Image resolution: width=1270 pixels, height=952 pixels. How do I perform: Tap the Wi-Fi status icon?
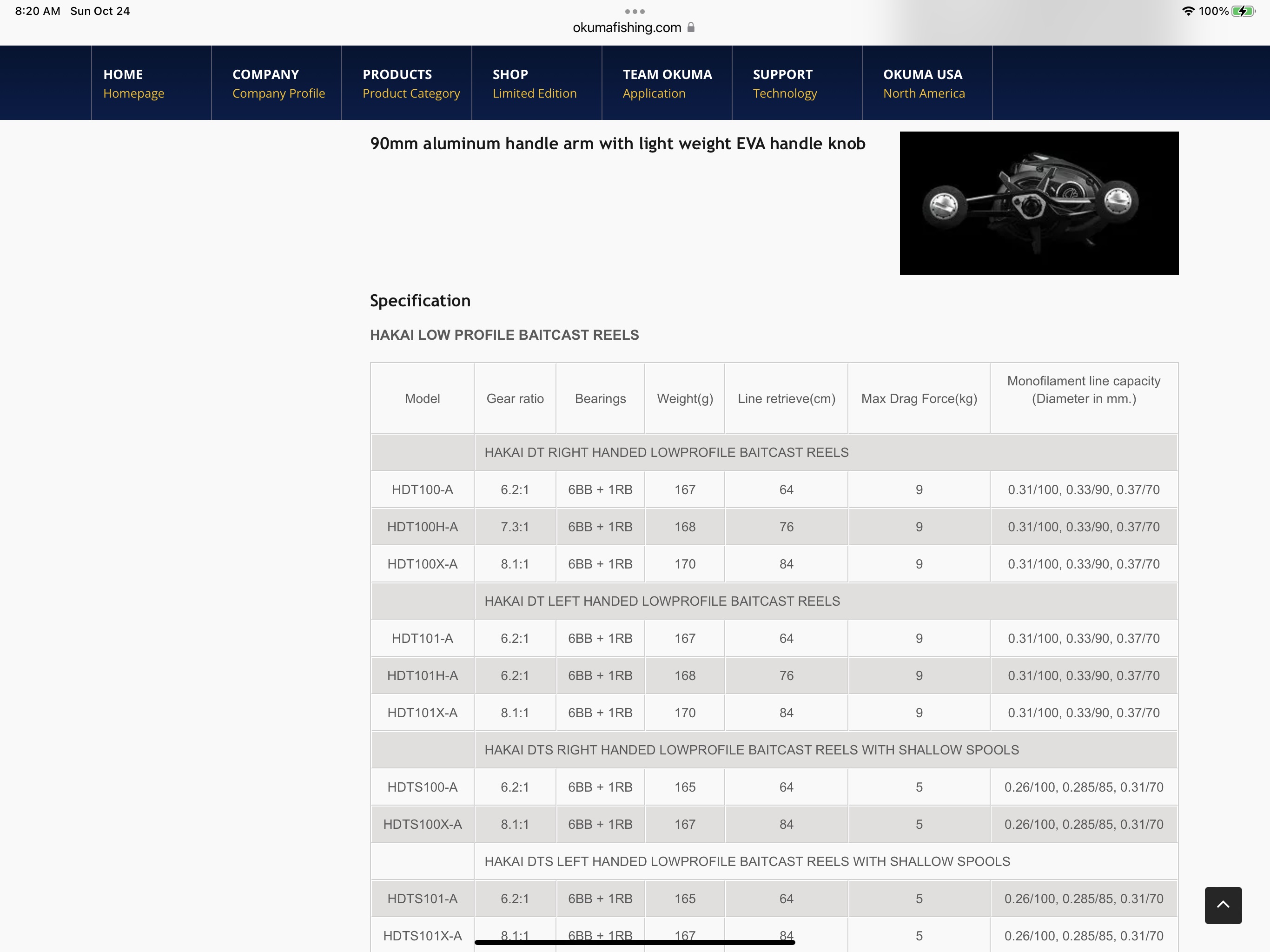coord(1188,11)
